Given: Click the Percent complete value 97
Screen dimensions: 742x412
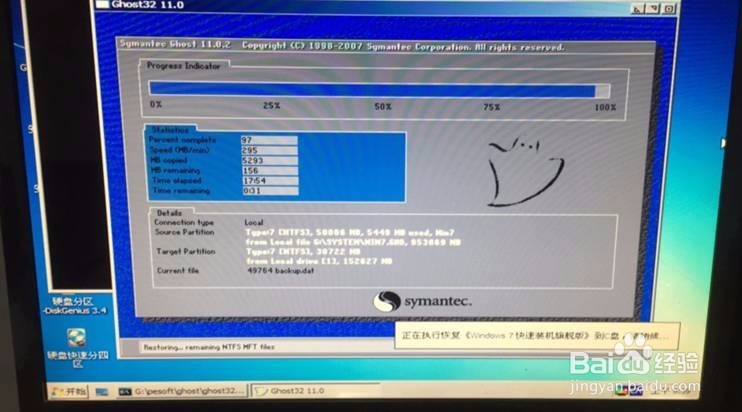Looking at the screenshot, I should 269,140.
